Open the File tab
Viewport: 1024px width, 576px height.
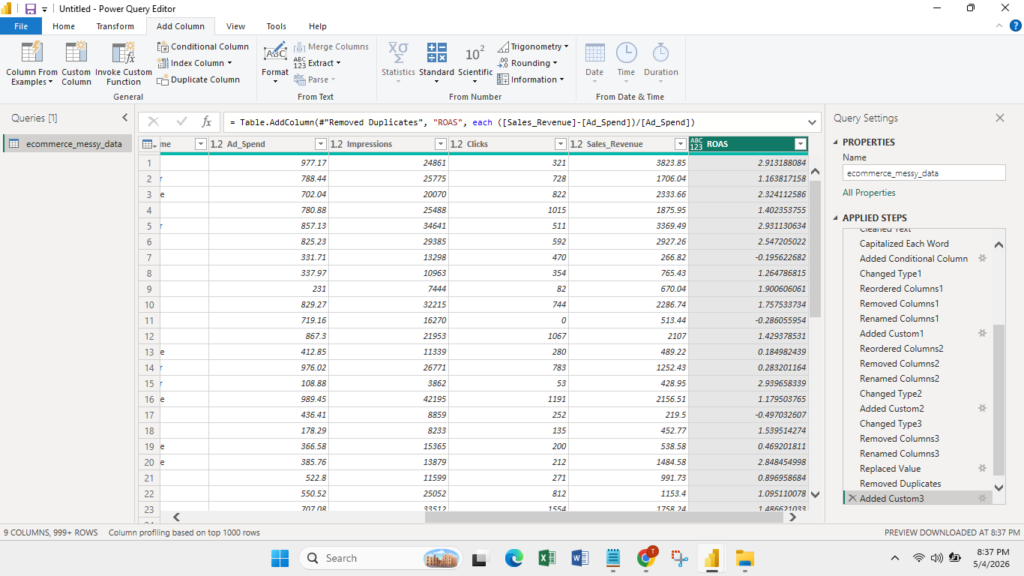[21, 26]
